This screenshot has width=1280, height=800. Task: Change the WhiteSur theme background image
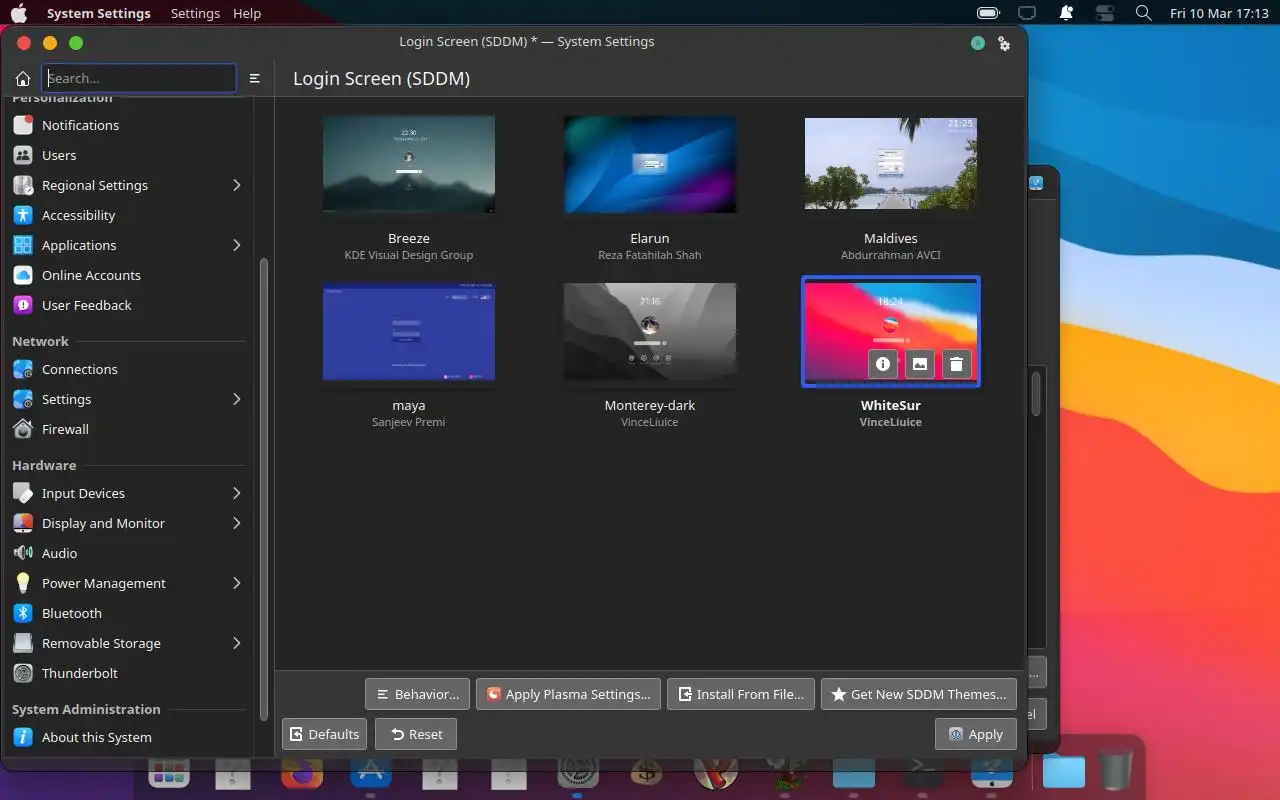click(919, 364)
